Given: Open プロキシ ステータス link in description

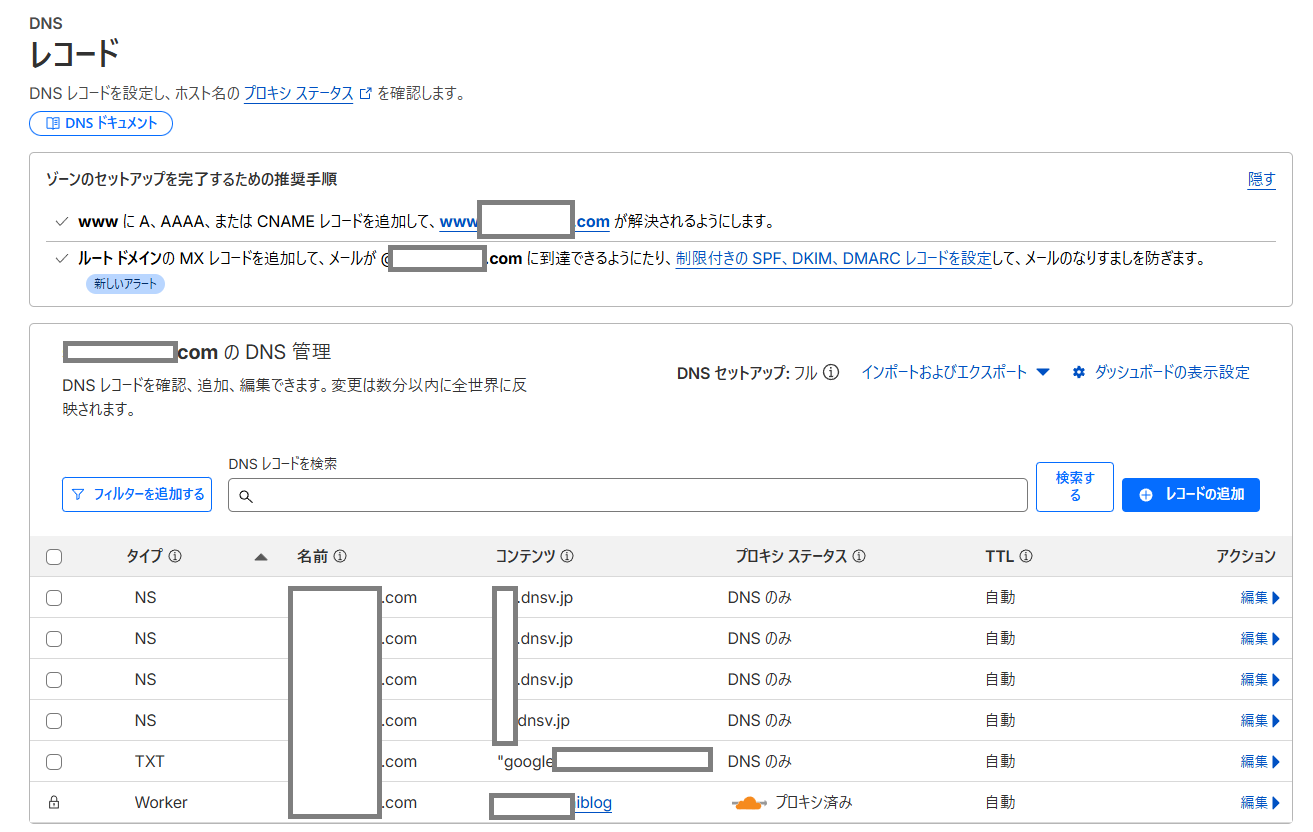Looking at the screenshot, I should click(299, 93).
